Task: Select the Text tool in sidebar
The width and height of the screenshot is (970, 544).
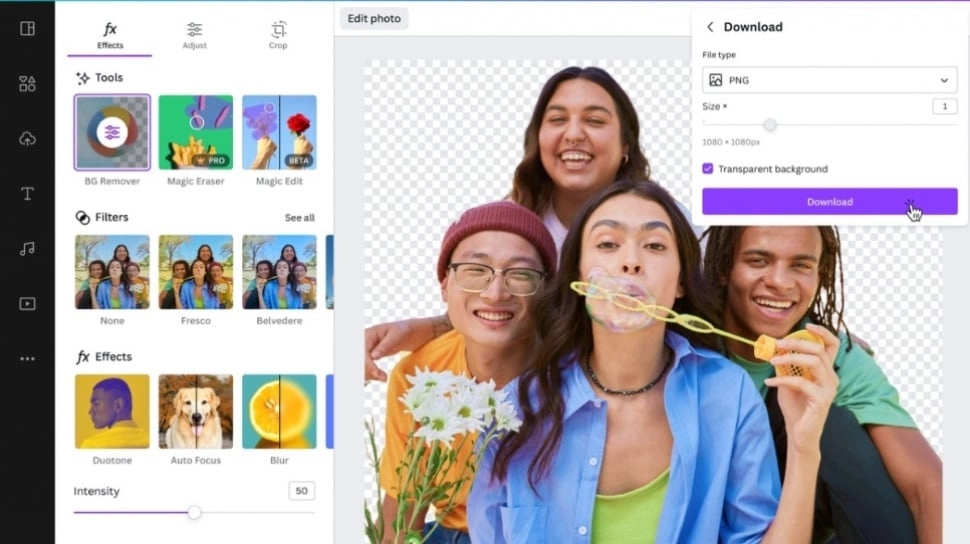Action: click(27, 194)
